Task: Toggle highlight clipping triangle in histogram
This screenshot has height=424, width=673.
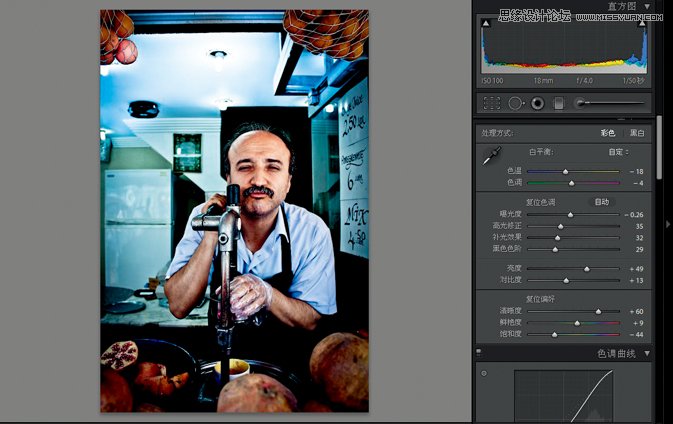Action: point(642,22)
